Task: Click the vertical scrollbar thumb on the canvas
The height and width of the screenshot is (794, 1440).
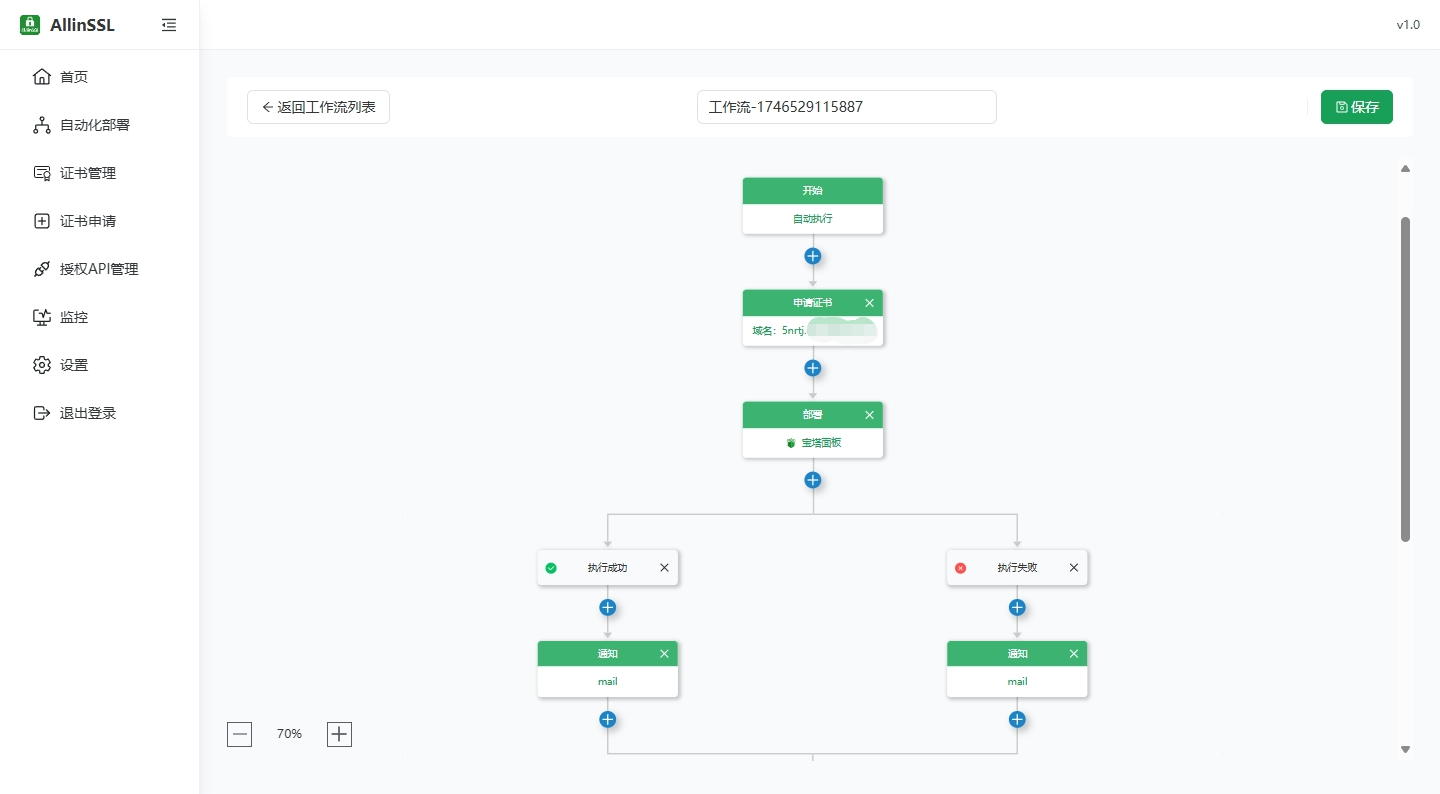Action: point(1405,380)
